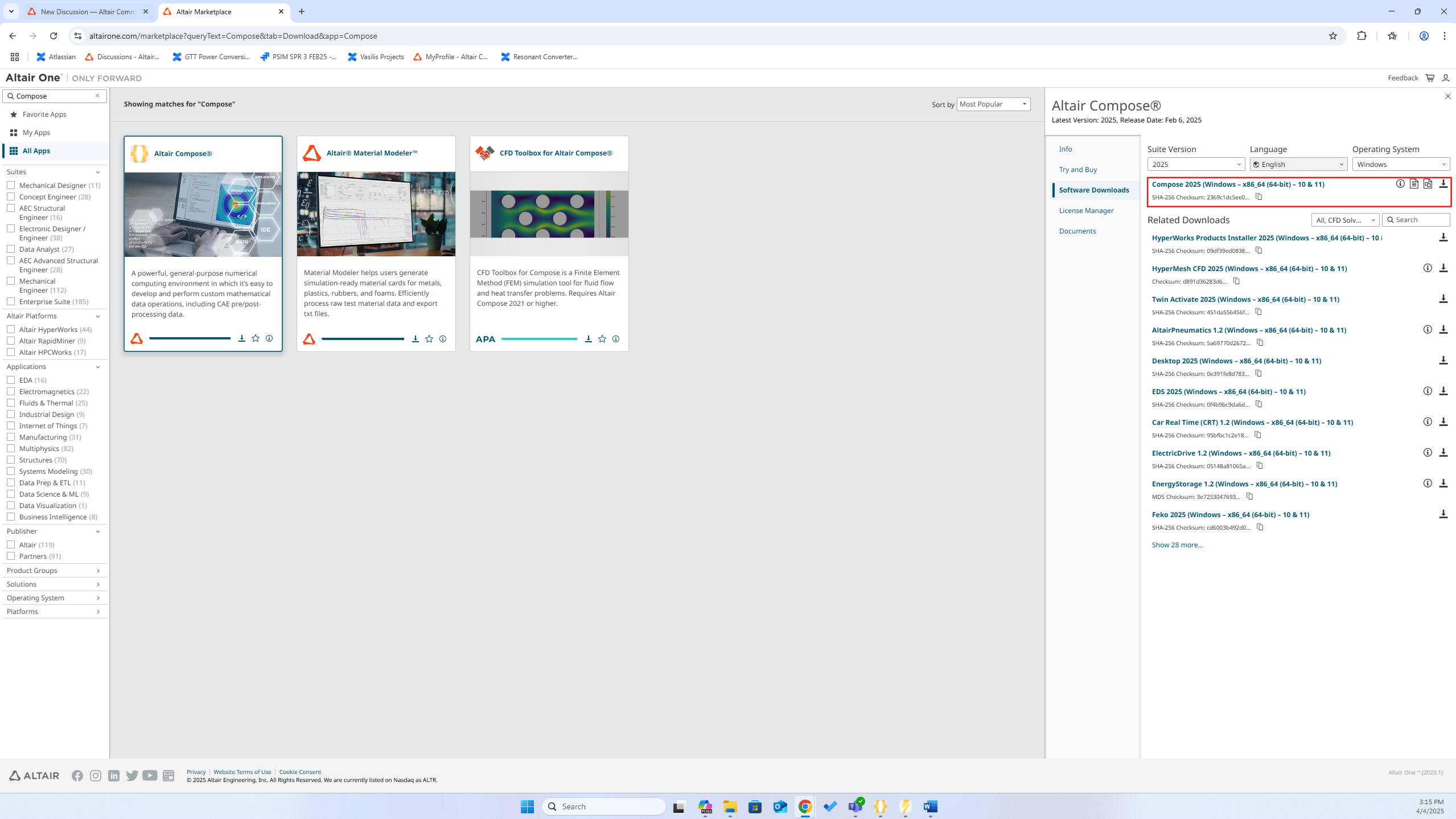Open Sort by Most Popular dropdown

pyautogui.click(x=993, y=104)
